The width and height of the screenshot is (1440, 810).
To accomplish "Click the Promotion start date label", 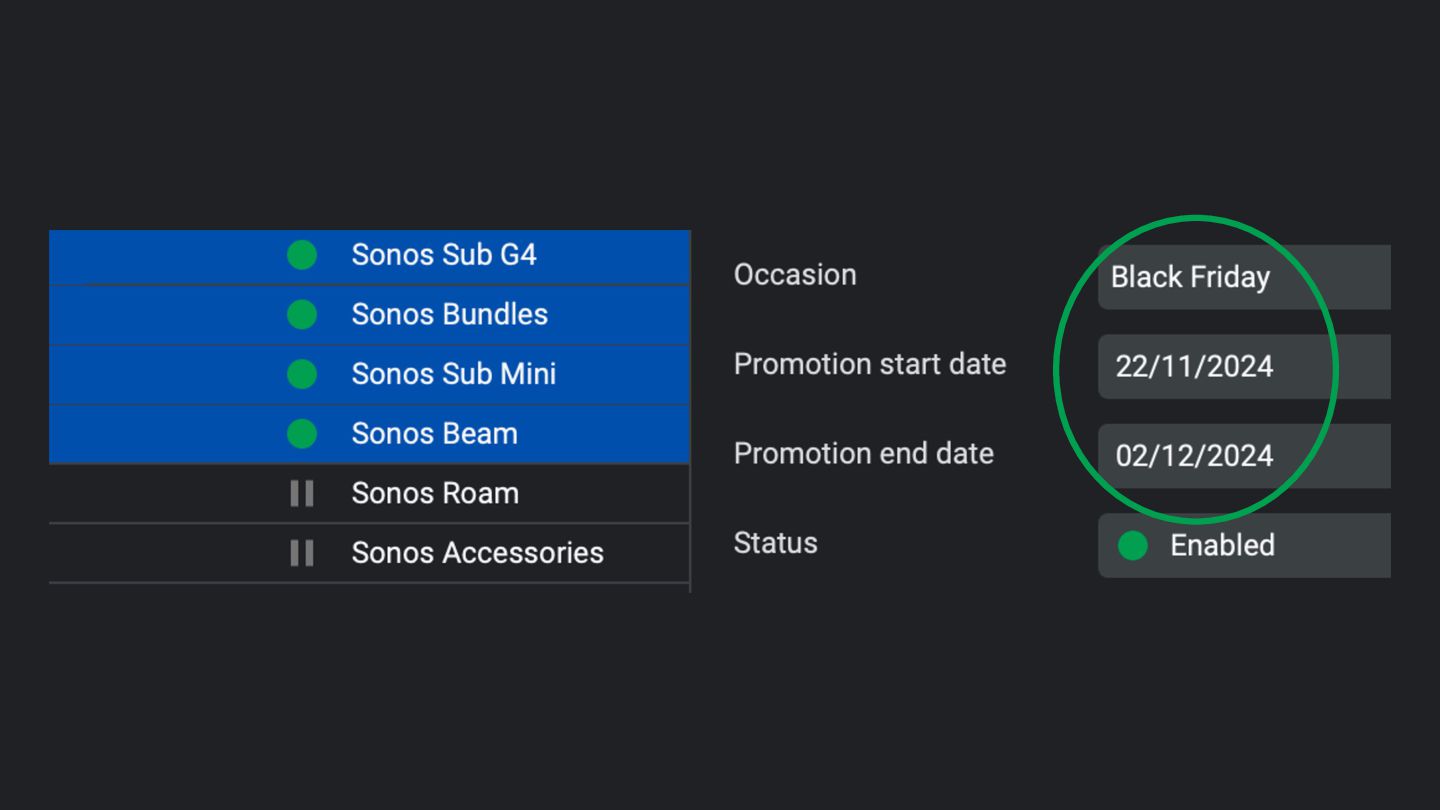I will pos(870,364).
